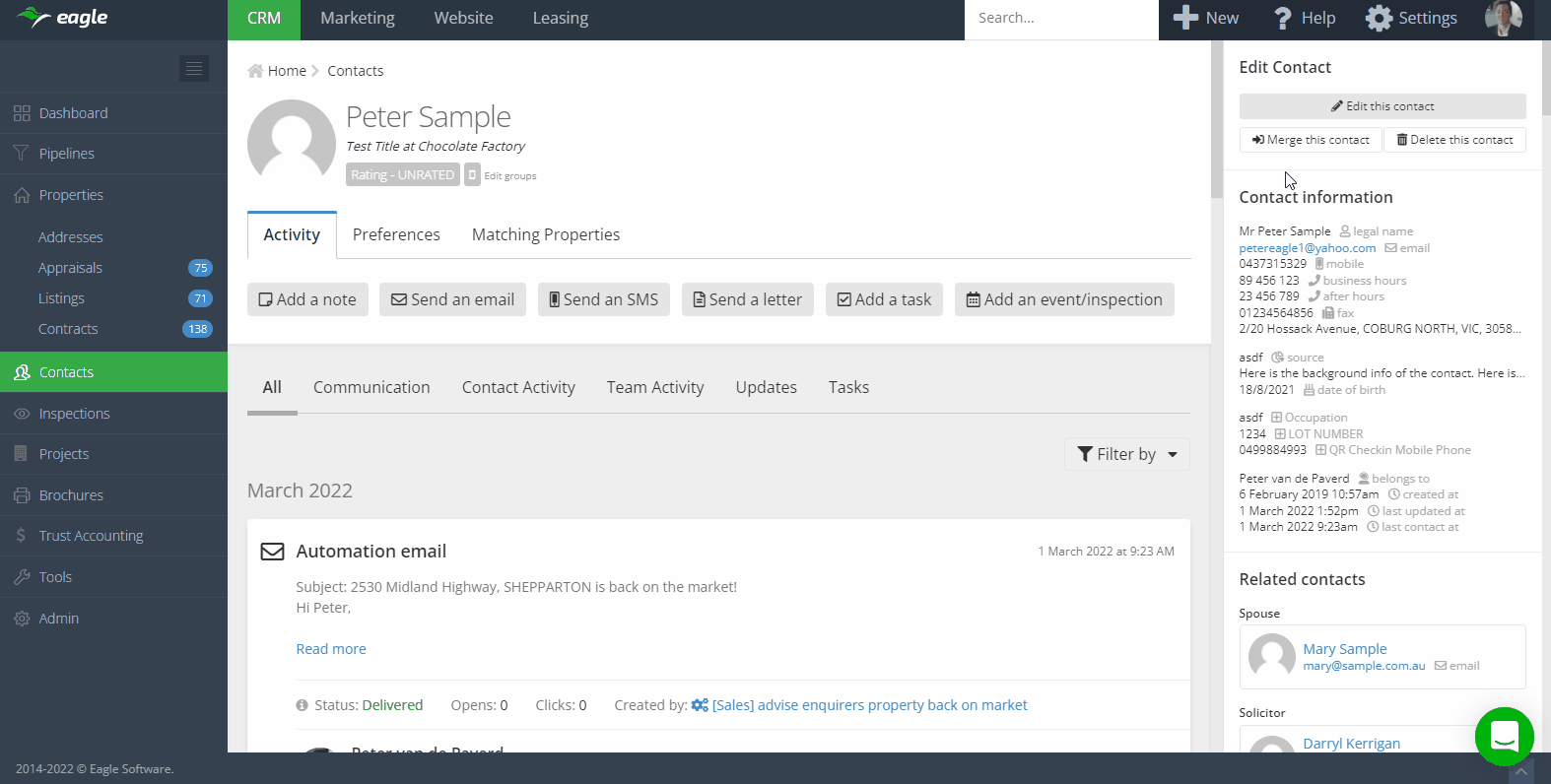The height and width of the screenshot is (784, 1551).
Task: Click the Search input field
Action: point(1060,19)
